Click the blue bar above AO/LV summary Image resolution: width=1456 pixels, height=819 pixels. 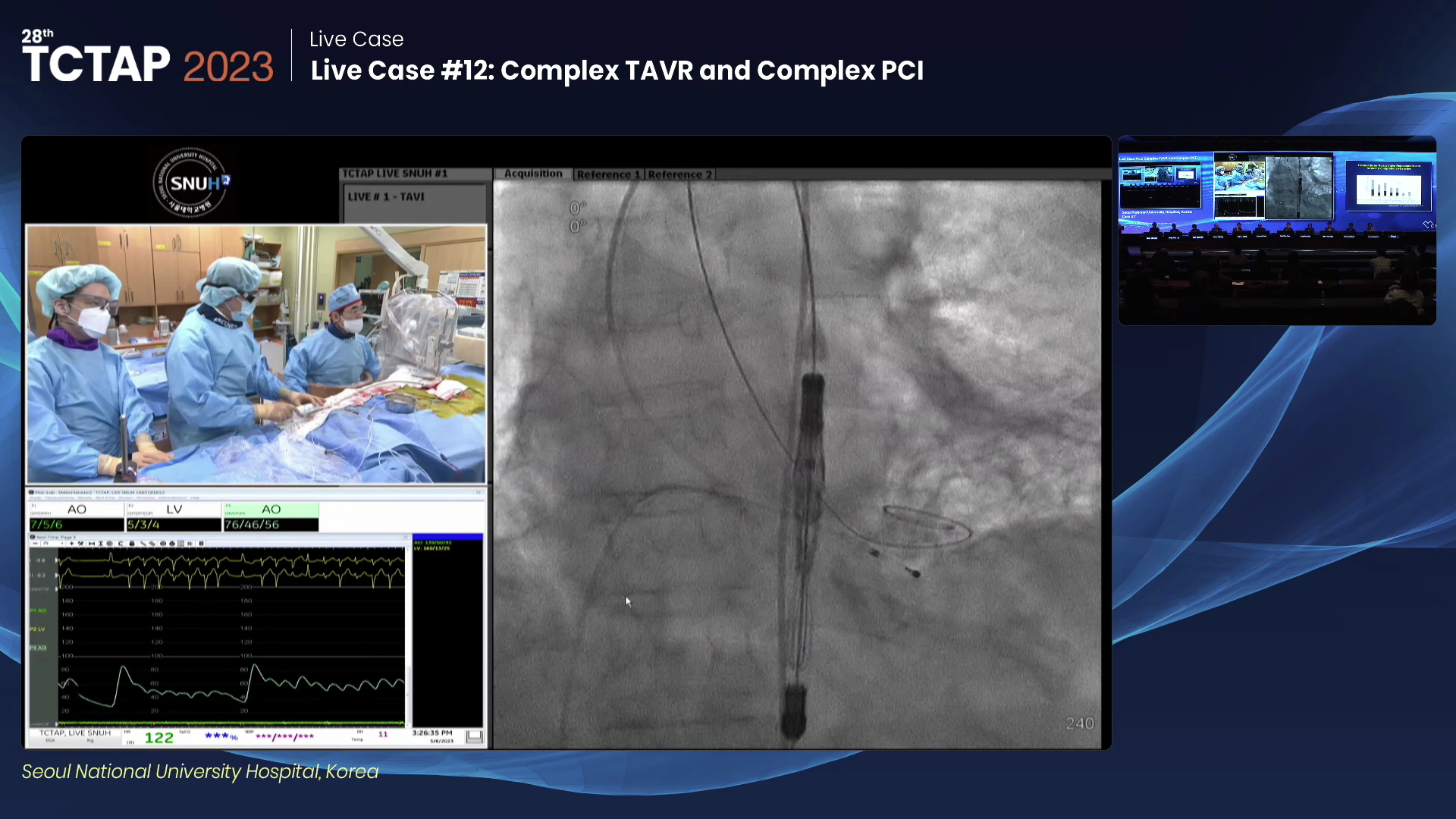(447, 537)
